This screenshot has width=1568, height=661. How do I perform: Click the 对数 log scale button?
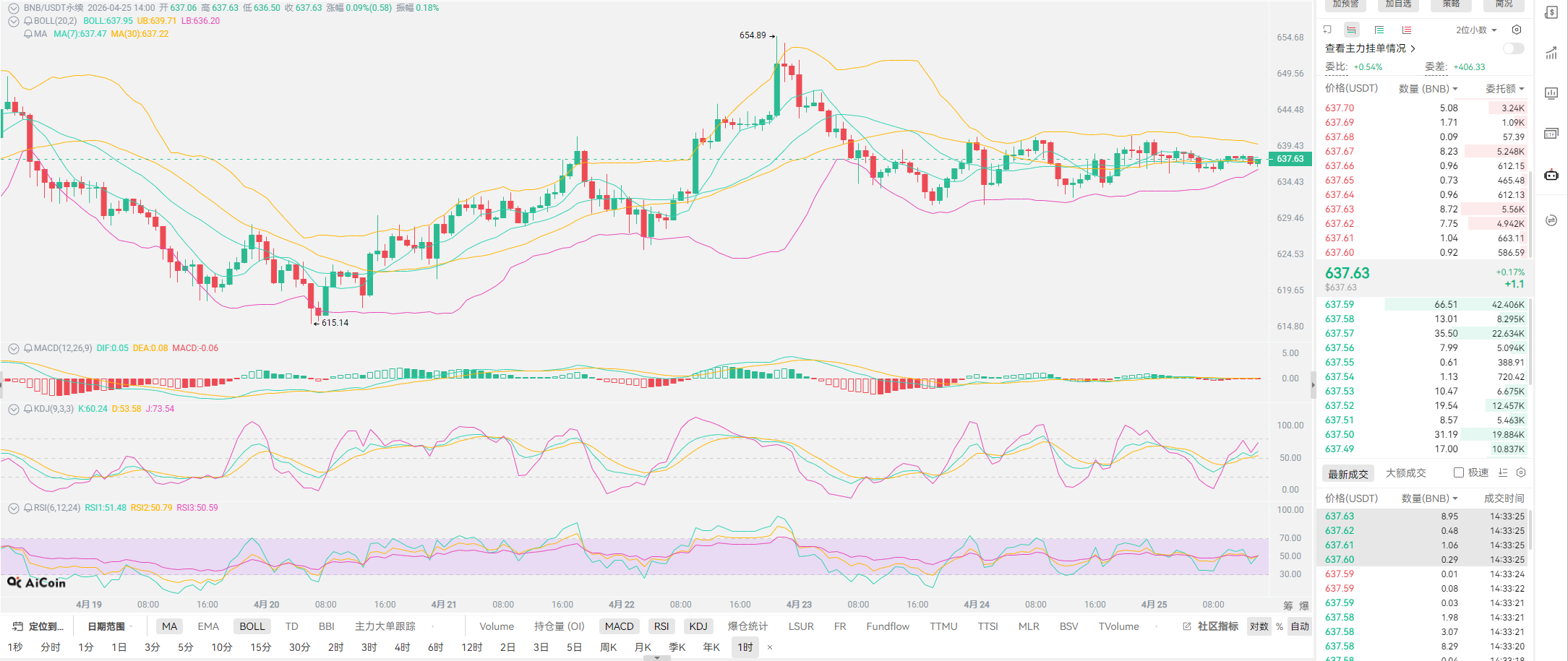[1259, 626]
